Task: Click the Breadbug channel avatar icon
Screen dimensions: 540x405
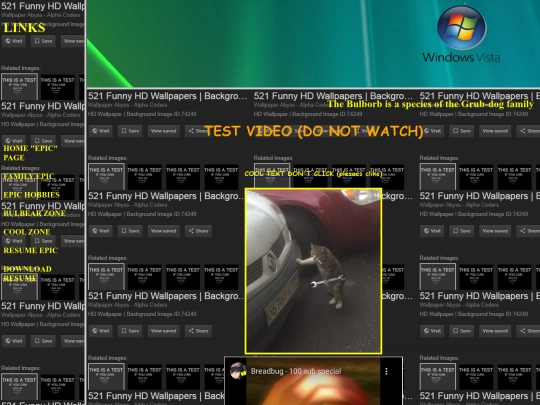Action: pos(238,371)
